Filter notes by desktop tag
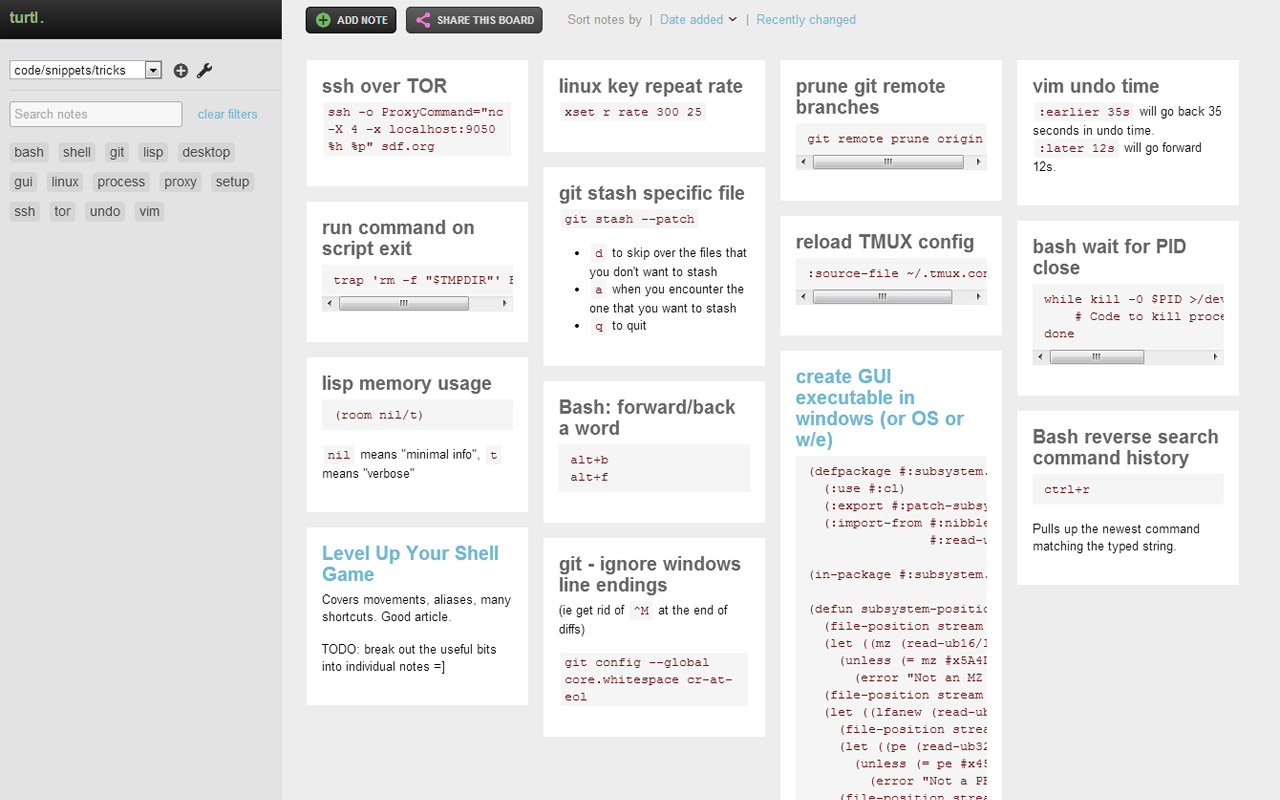The height and width of the screenshot is (800, 1280). click(206, 152)
